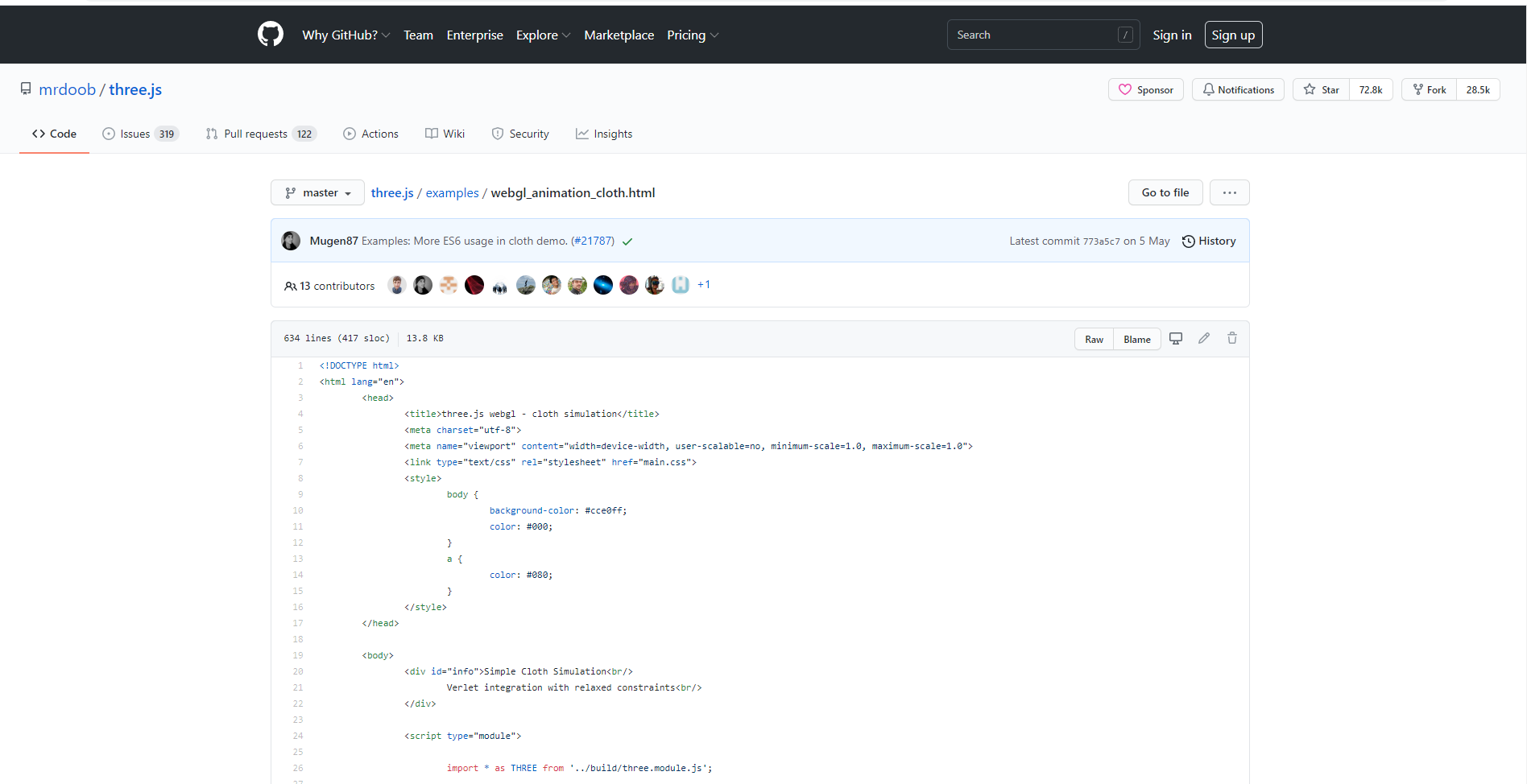Click the '<script type="module">' code line
Viewport: 1527px width, 784px height.
[x=463, y=736]
